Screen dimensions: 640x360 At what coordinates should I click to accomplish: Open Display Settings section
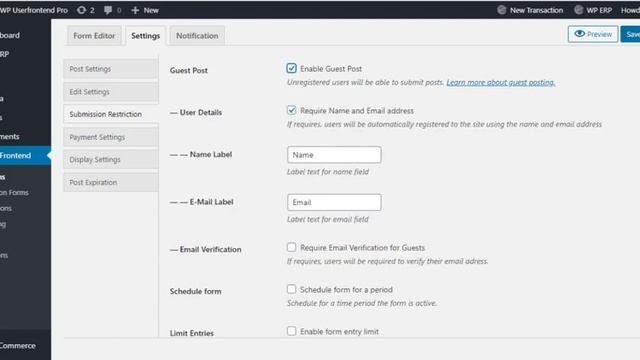(x=111, y=160)
